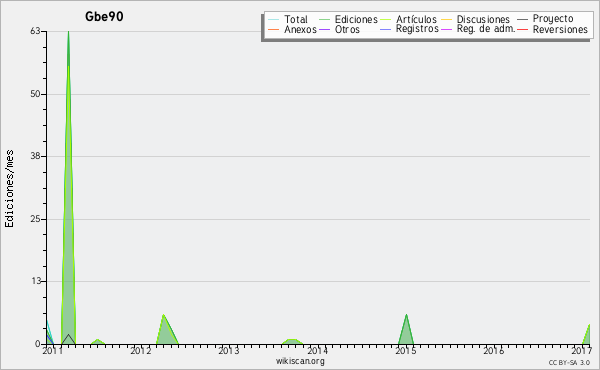Screen dimensions: 600x370
Task: Click the Discusiones legend label
Action: (483, 19)
